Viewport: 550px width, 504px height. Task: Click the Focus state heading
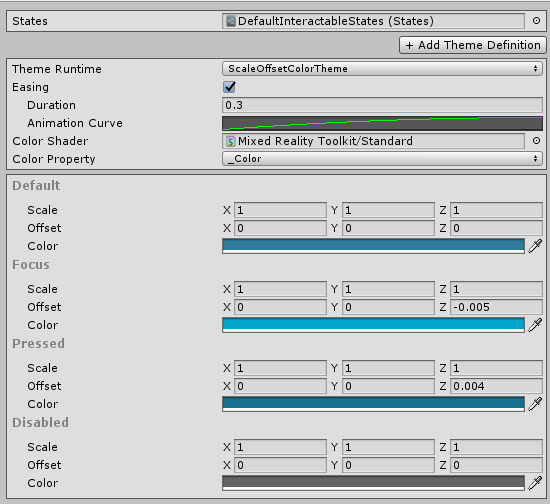[x=31, y=264]
